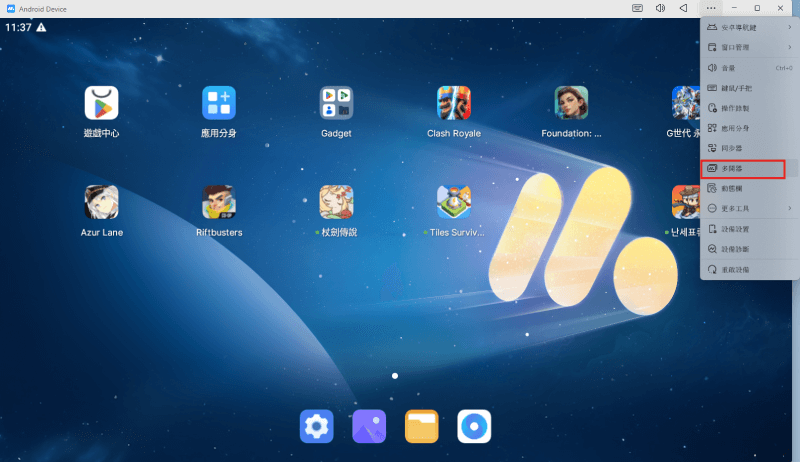Click the keyboard mapping icon in title bar
Image resolution: width=800 pixels, height=462 pixels.
pos(637,8)
